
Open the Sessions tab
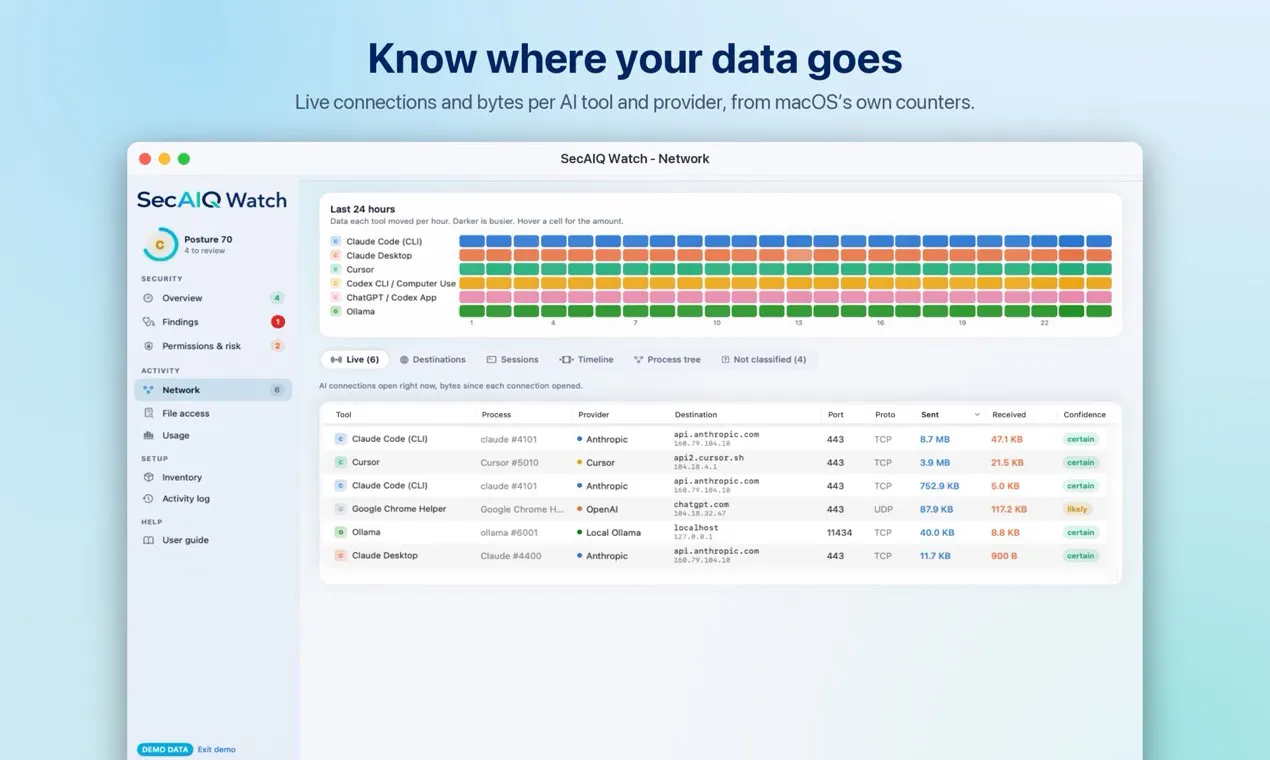[x=512, y=359]
